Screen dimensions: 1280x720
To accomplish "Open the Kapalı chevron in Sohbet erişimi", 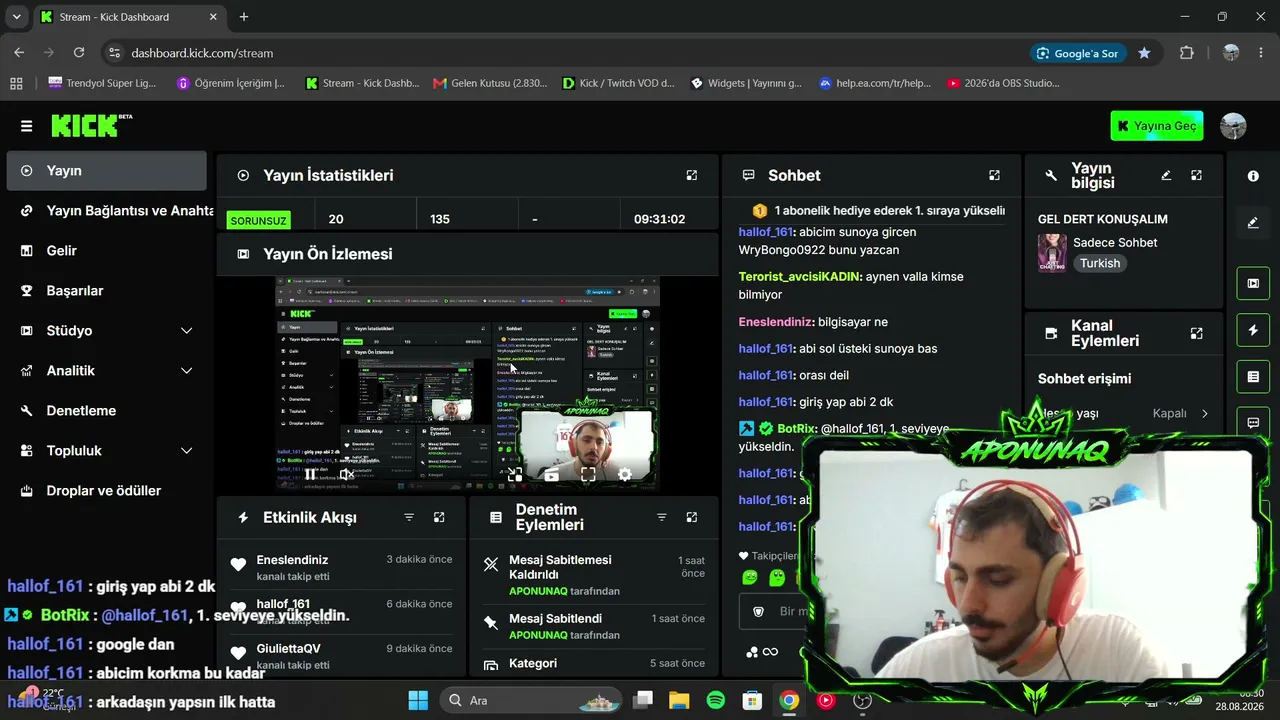I will tap(1204, 413).
